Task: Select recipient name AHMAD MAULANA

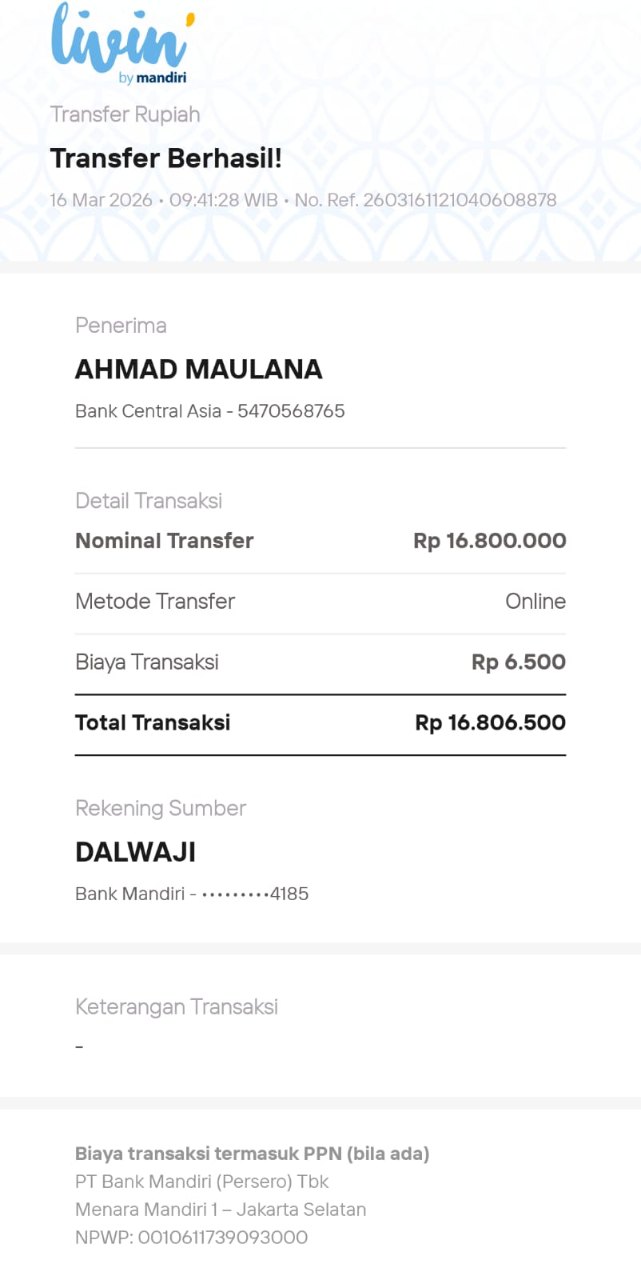Action: (x=198, y=370)
